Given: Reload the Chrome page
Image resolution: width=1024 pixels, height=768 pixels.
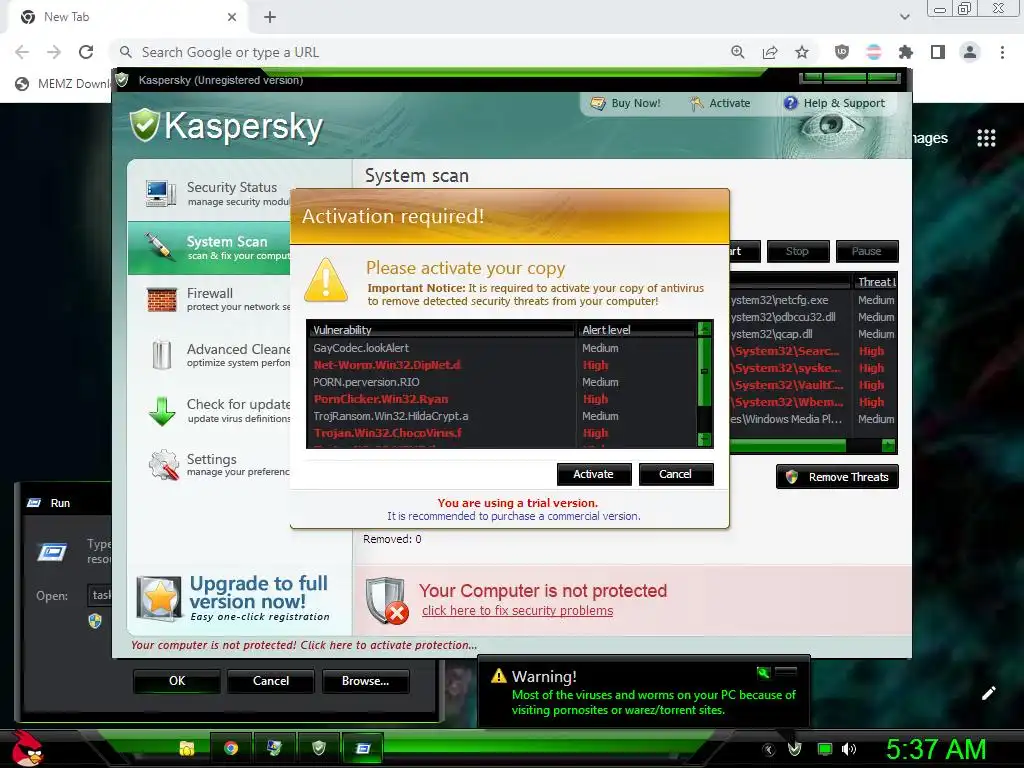Looking at the screenshot, I should [x=86, y=52].
